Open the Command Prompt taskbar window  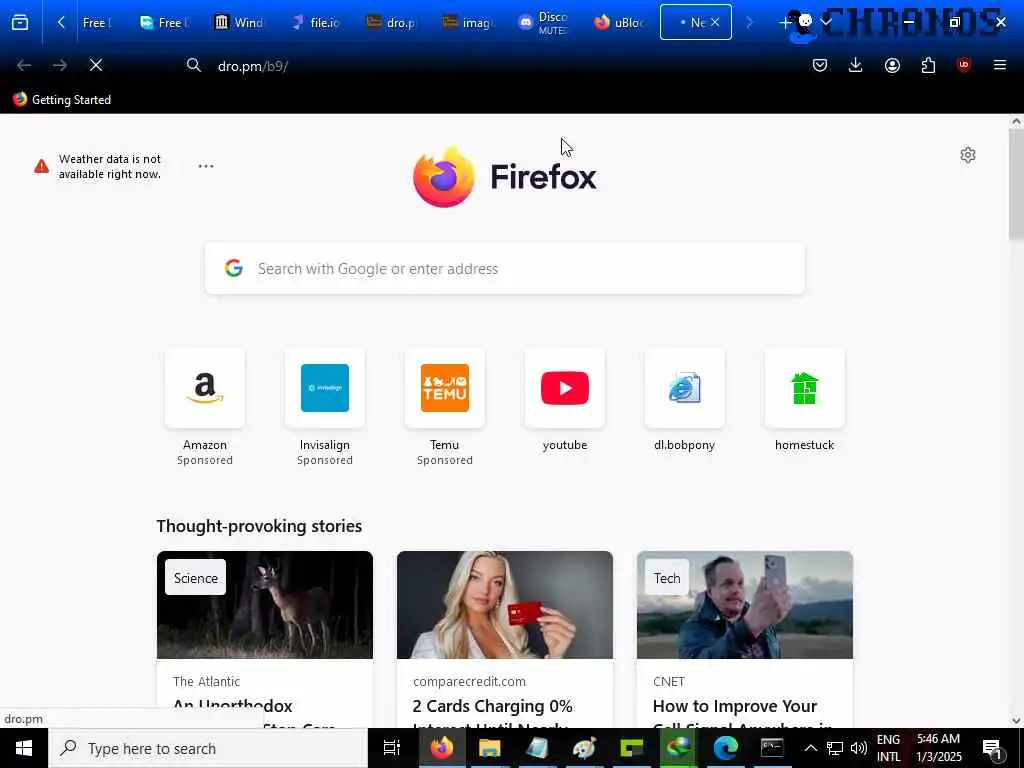pos(772,748)
